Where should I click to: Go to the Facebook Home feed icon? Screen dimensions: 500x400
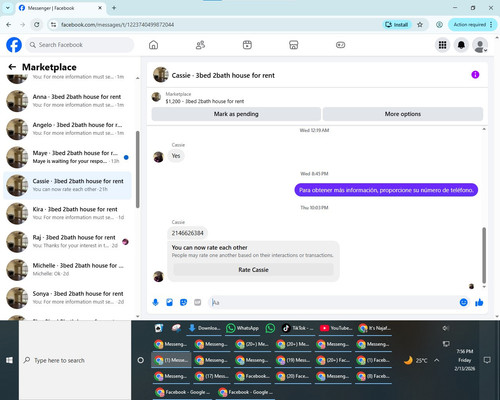[x=153, y=45]
